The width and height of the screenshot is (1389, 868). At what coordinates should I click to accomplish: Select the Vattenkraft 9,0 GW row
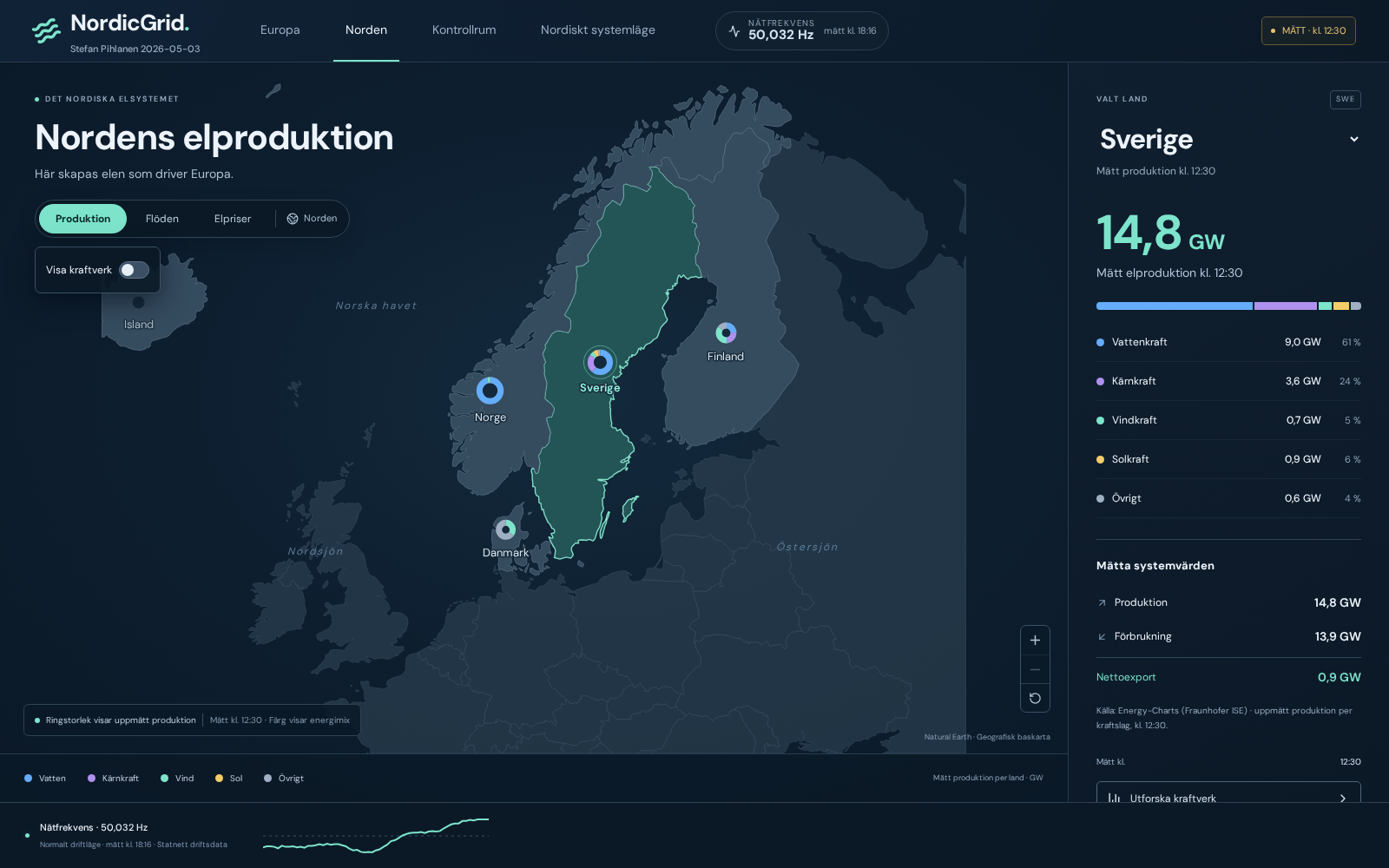[x=1228, y=342]
